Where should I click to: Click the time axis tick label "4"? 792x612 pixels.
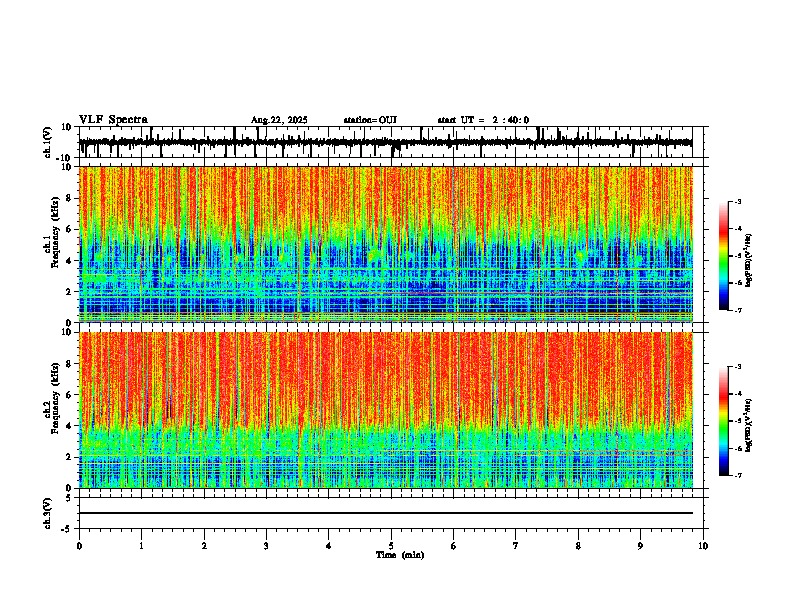tap(329, 546)
